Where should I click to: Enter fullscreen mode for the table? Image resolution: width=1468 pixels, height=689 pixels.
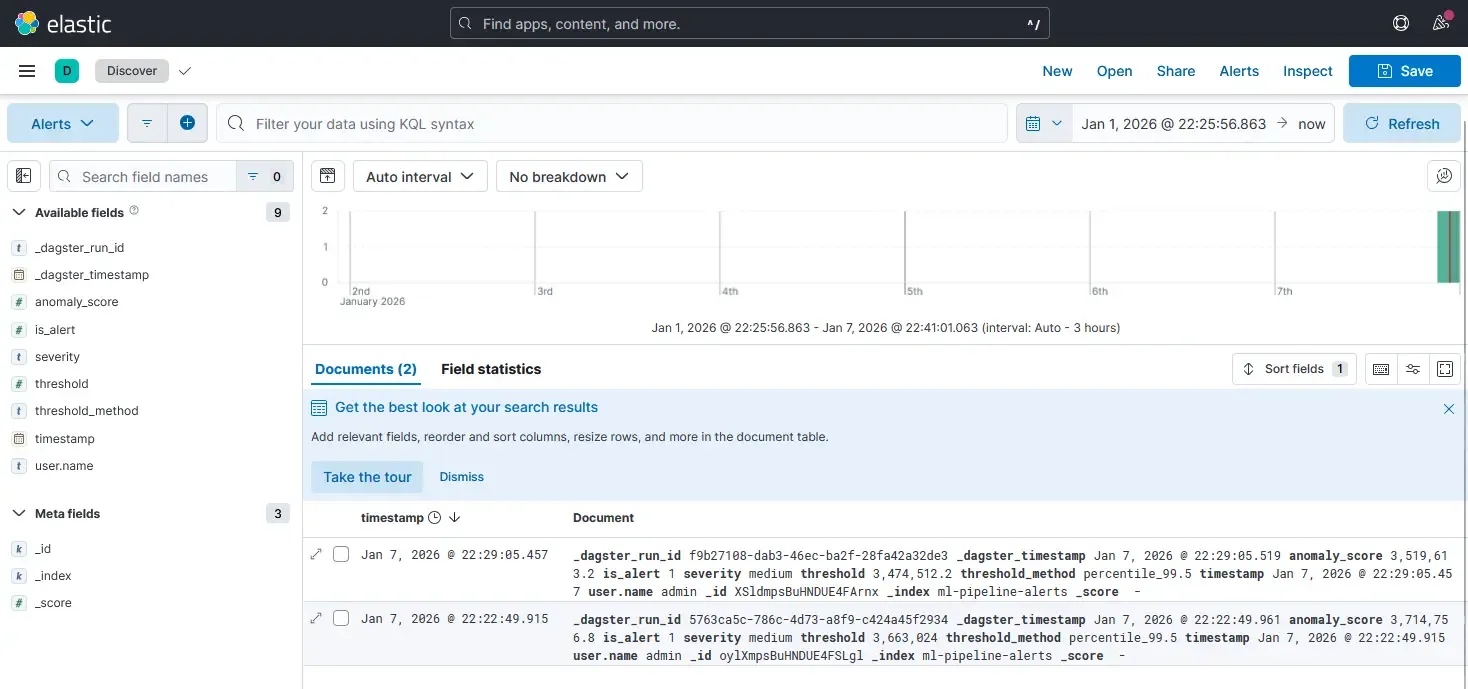tap(1445, 369)
